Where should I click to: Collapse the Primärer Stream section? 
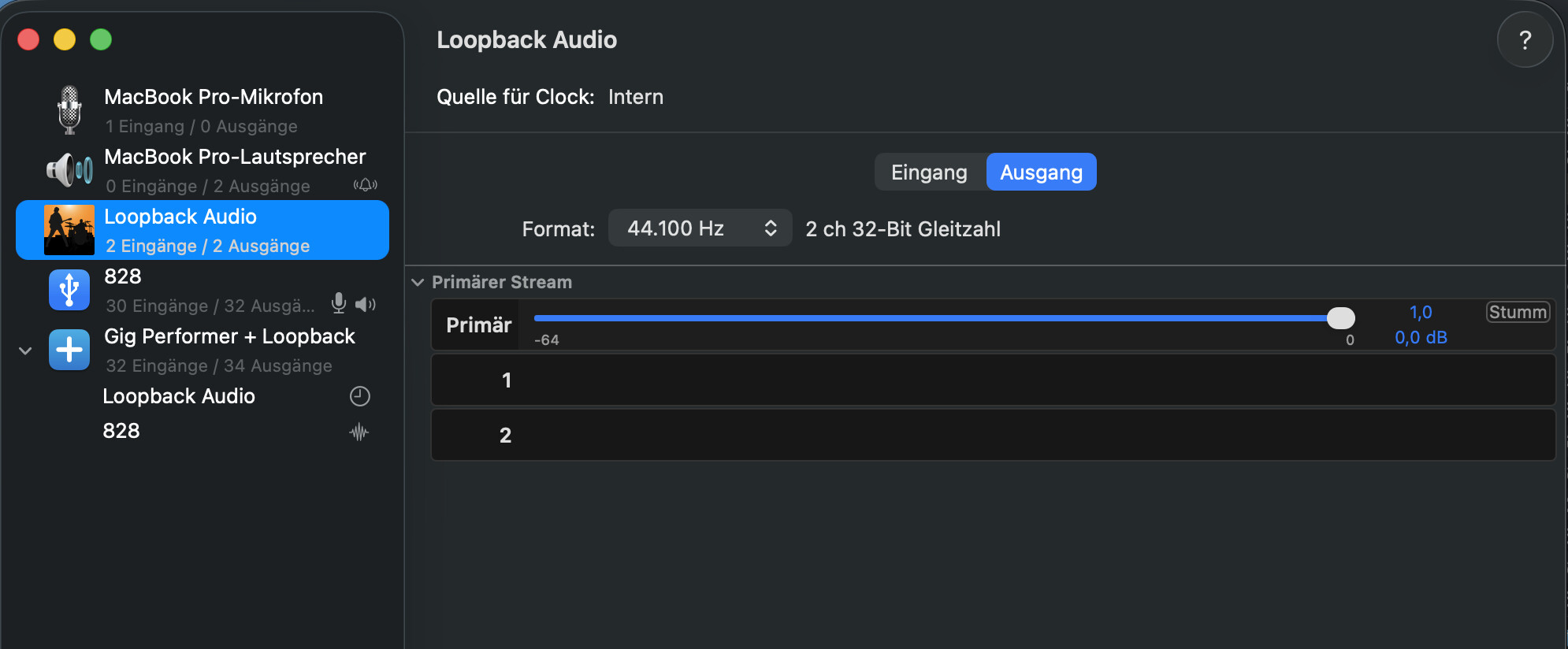[418, 282]
